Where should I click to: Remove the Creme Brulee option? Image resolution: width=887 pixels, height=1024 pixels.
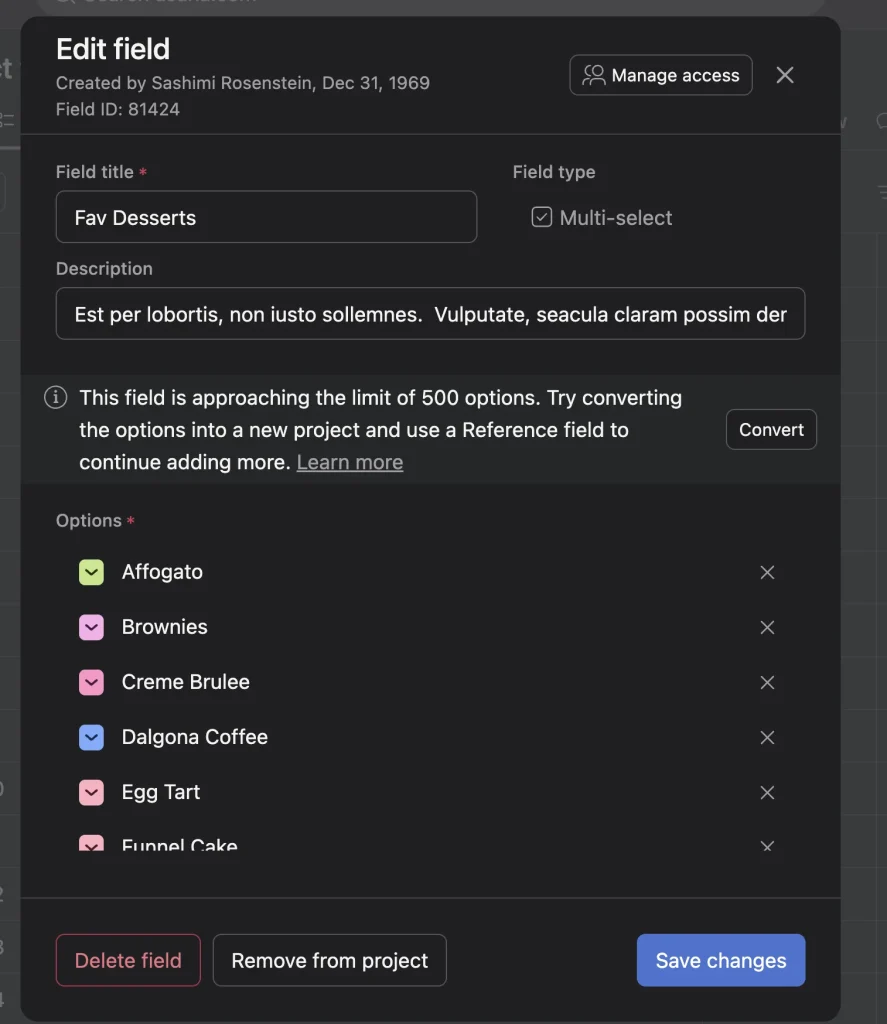click(x=767, y=682)
